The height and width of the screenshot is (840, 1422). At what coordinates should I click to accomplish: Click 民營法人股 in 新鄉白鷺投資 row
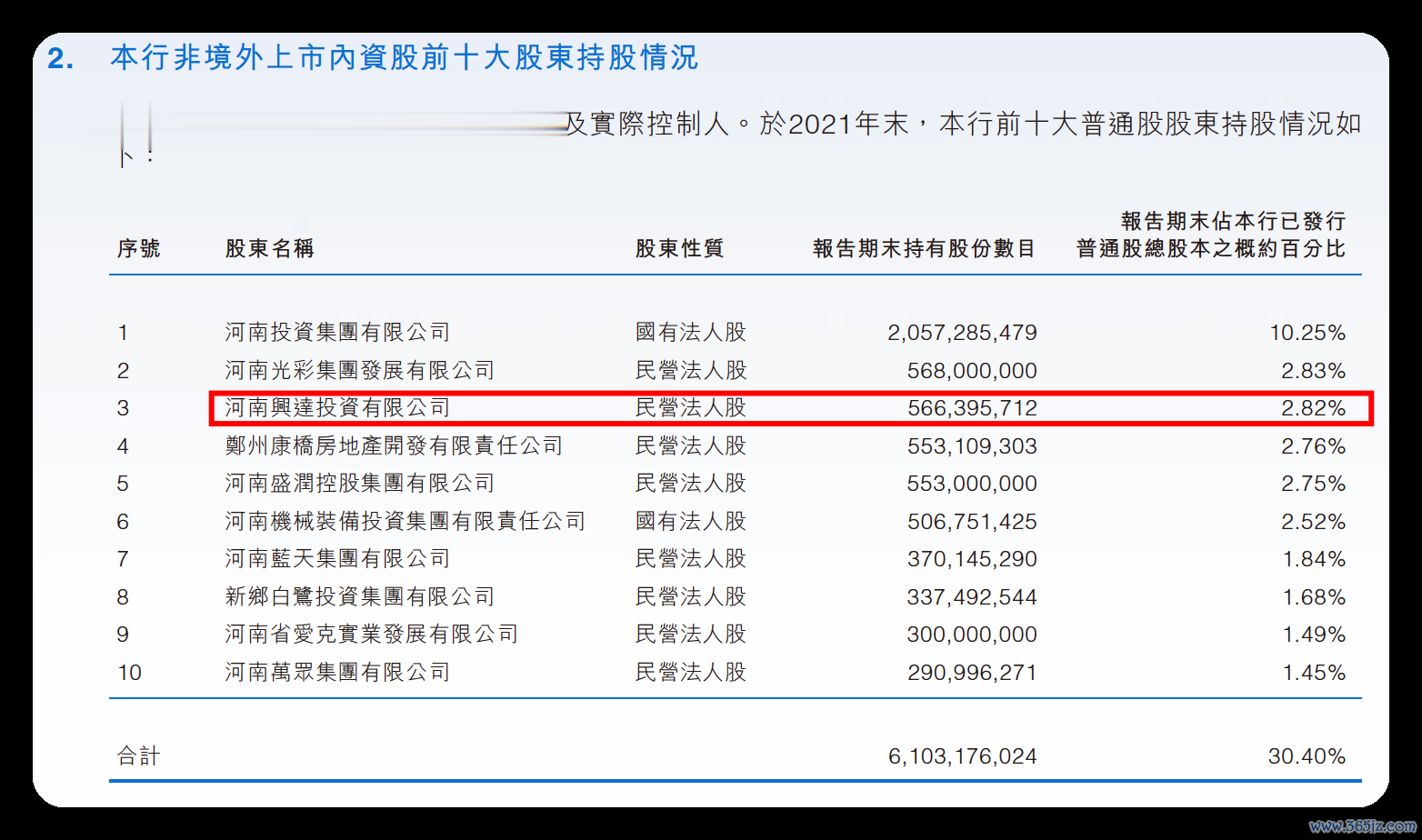pos(691,597)
